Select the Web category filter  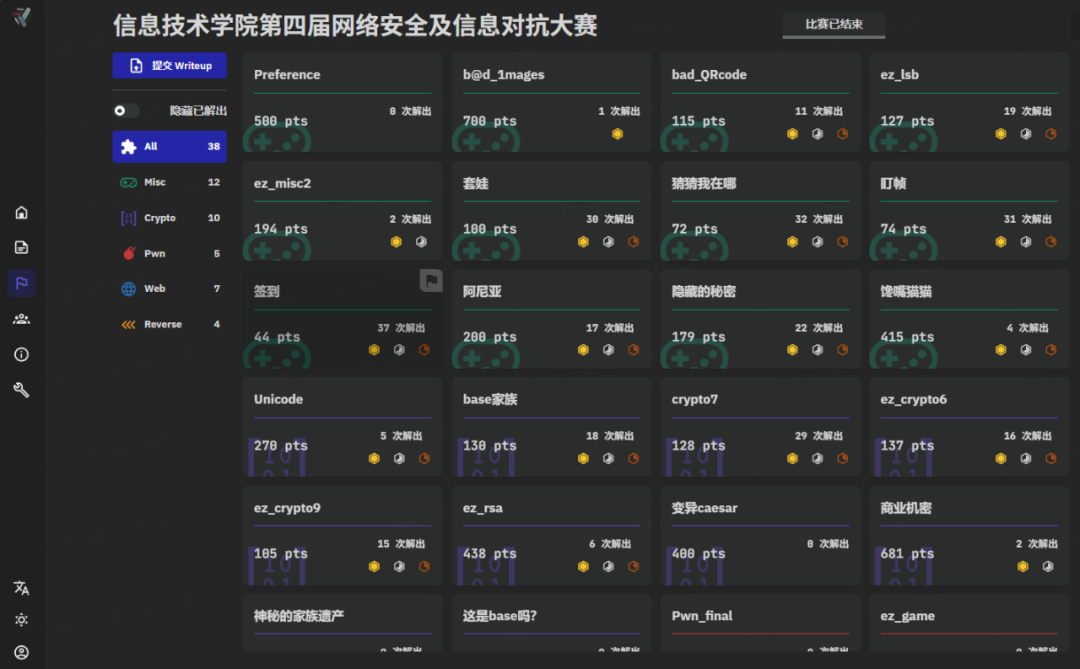(x=169, y=289)
